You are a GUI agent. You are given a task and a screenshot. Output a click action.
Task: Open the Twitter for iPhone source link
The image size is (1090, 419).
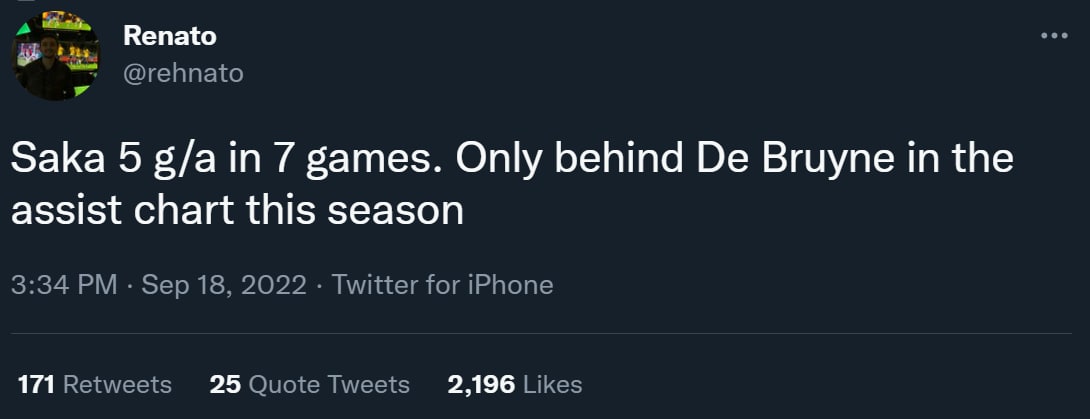442,284
